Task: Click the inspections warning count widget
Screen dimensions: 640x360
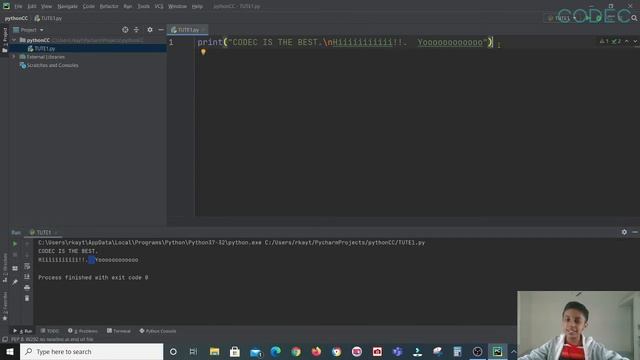Action: [610, 41]
